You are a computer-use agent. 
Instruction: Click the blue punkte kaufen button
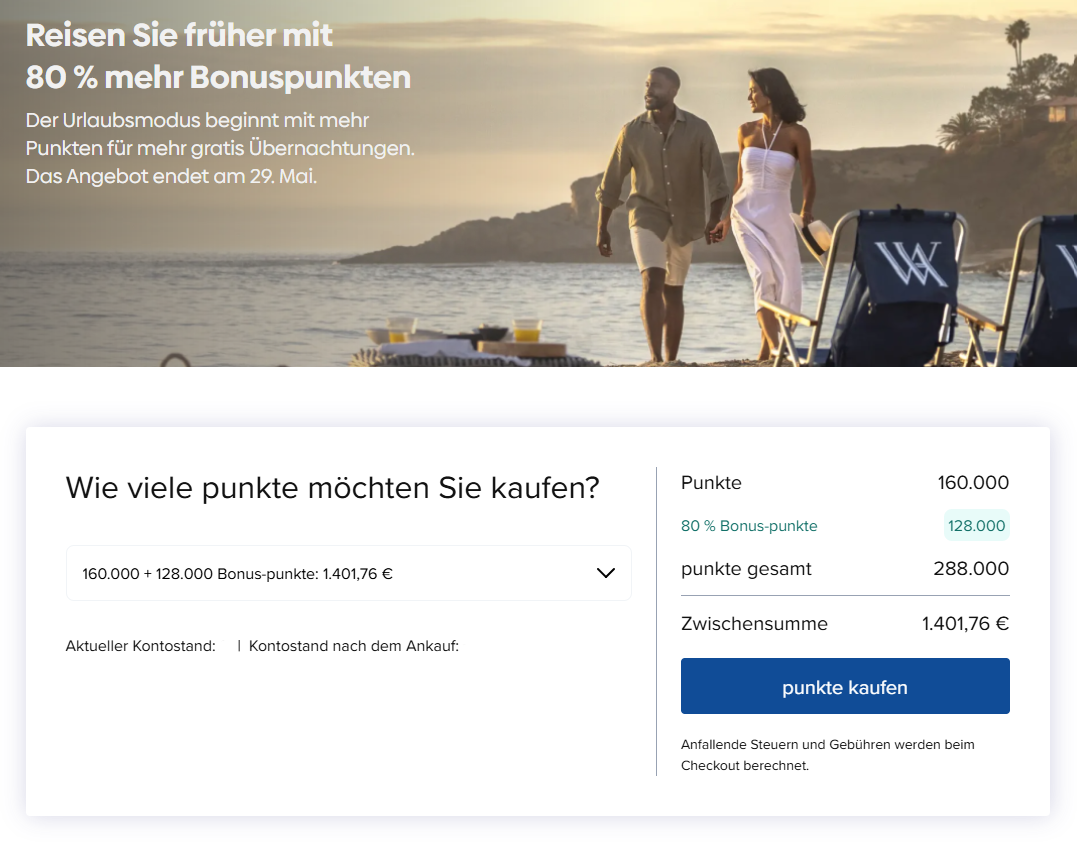click(845, 686)
